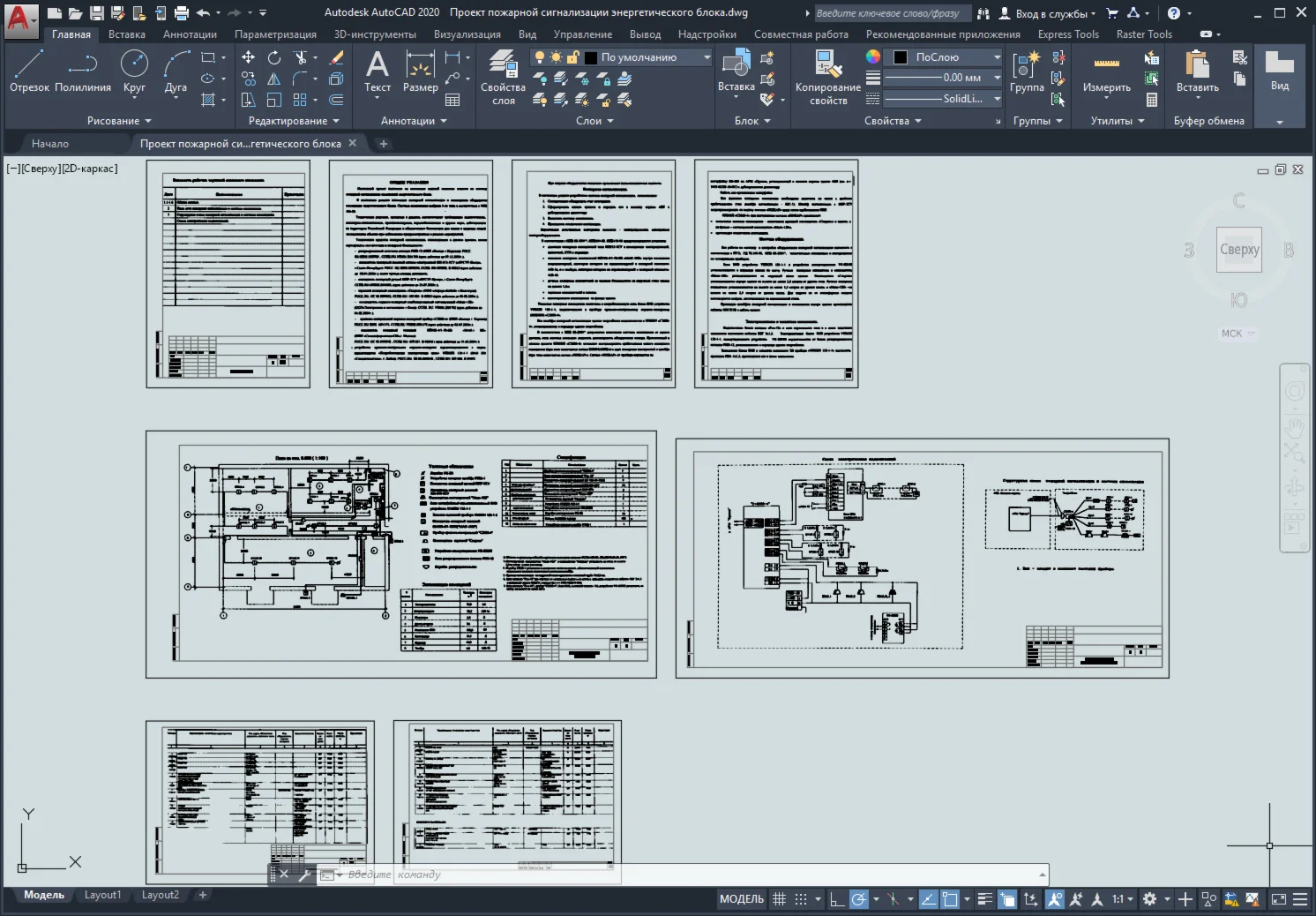Select the Круг circle tool

tap(134, 71)
